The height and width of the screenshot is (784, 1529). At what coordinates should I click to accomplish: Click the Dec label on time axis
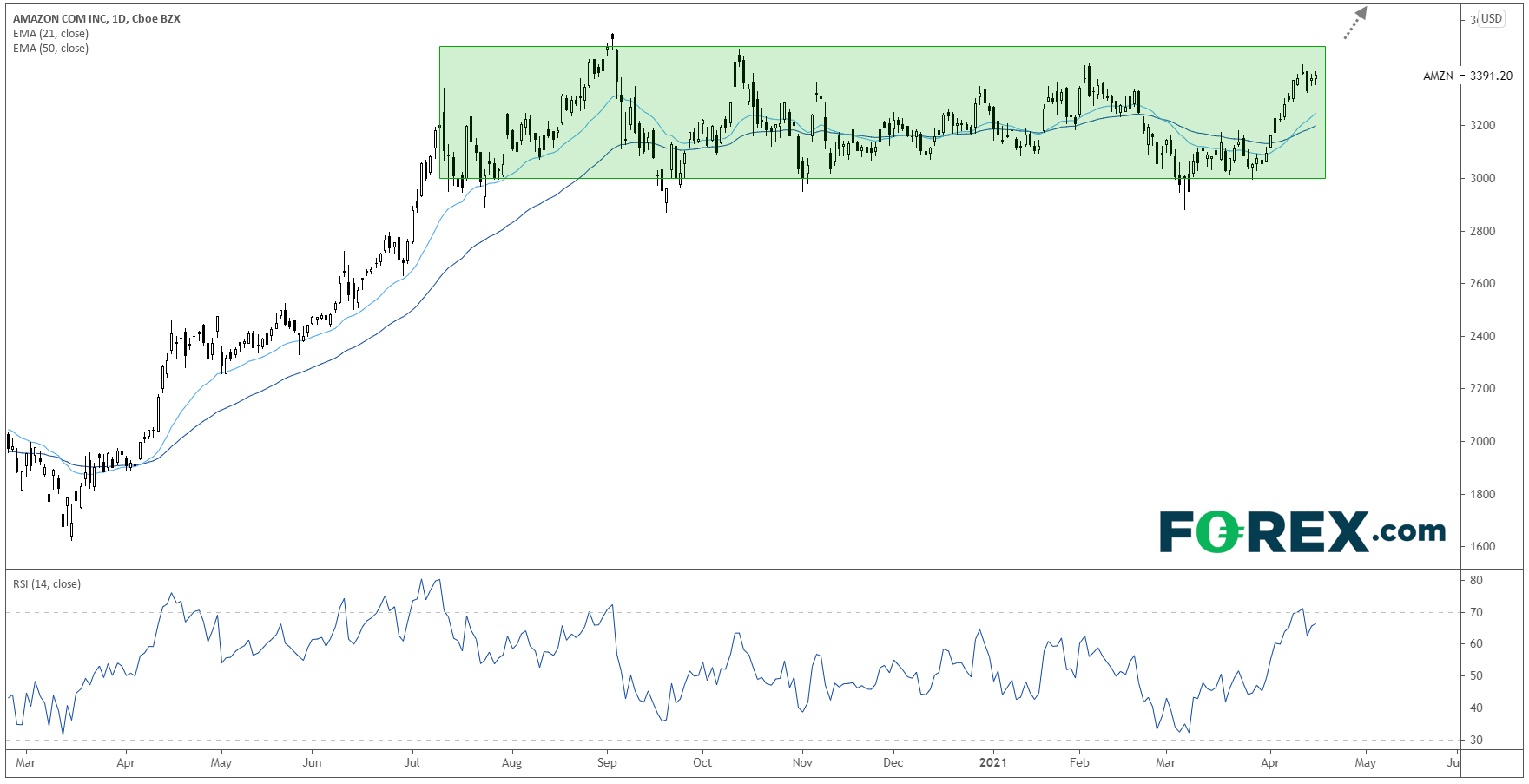click(893, 762)
